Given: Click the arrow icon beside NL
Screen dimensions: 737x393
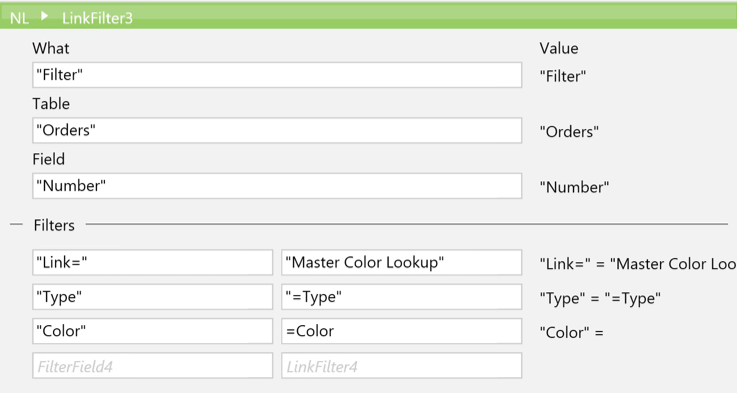Looking at the screenshot, I should tap(44, 16).
